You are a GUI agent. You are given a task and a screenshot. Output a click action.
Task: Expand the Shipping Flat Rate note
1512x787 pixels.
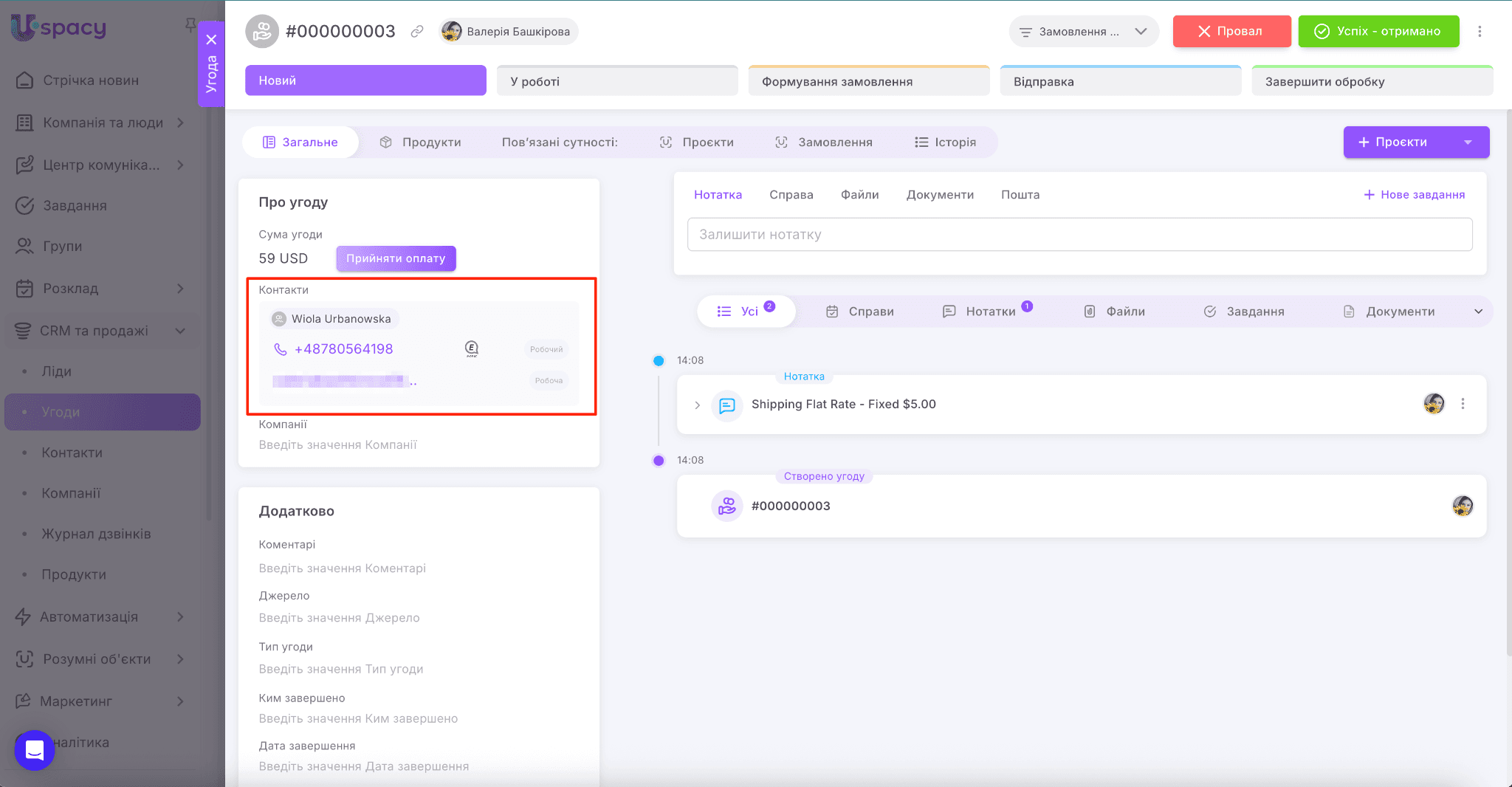697,405
